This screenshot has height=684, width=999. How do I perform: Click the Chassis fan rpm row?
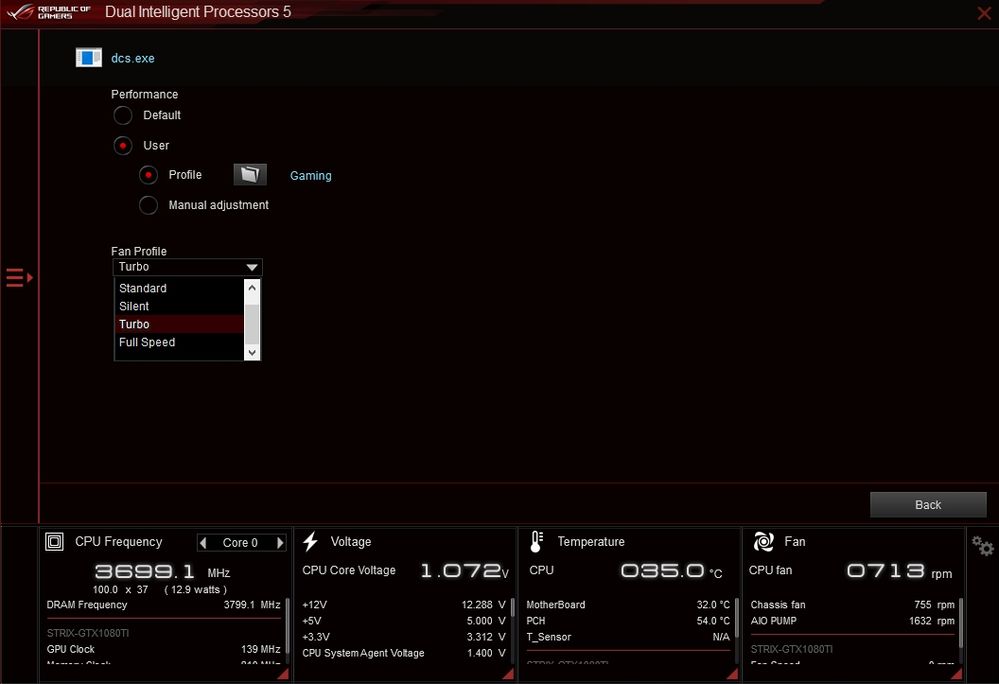852,605
